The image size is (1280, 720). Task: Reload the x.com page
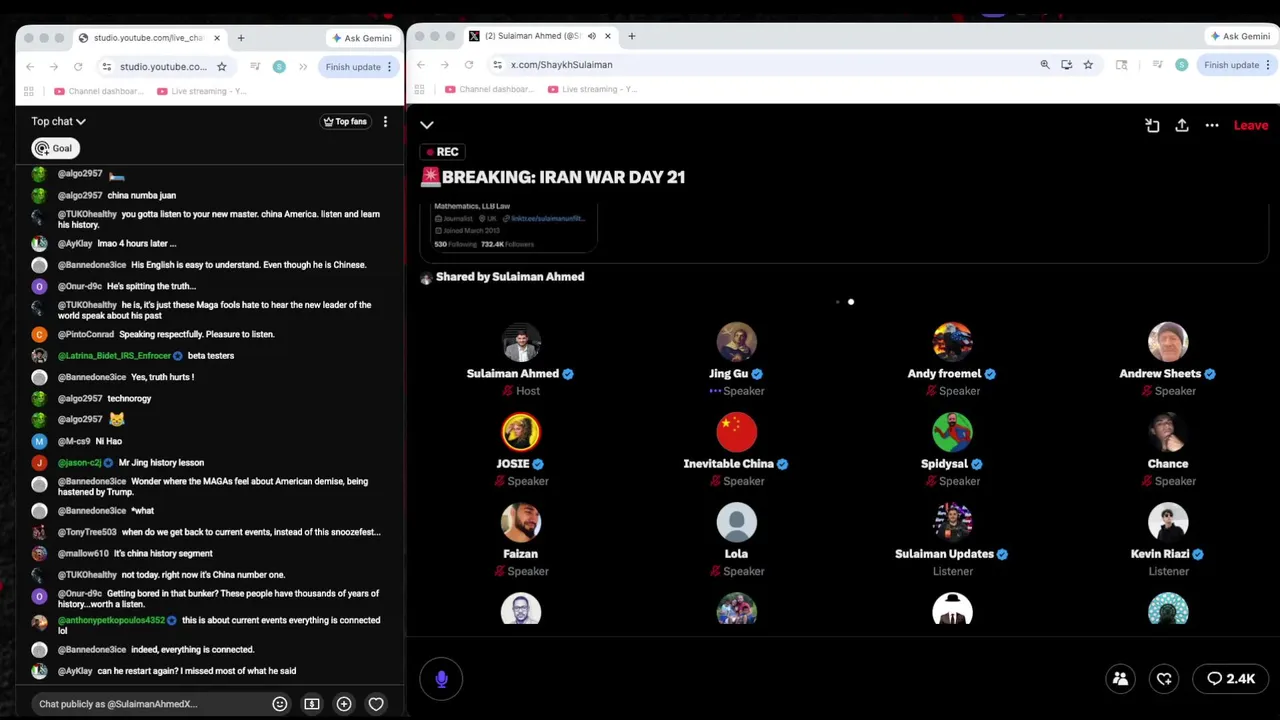tap(468, 65)
